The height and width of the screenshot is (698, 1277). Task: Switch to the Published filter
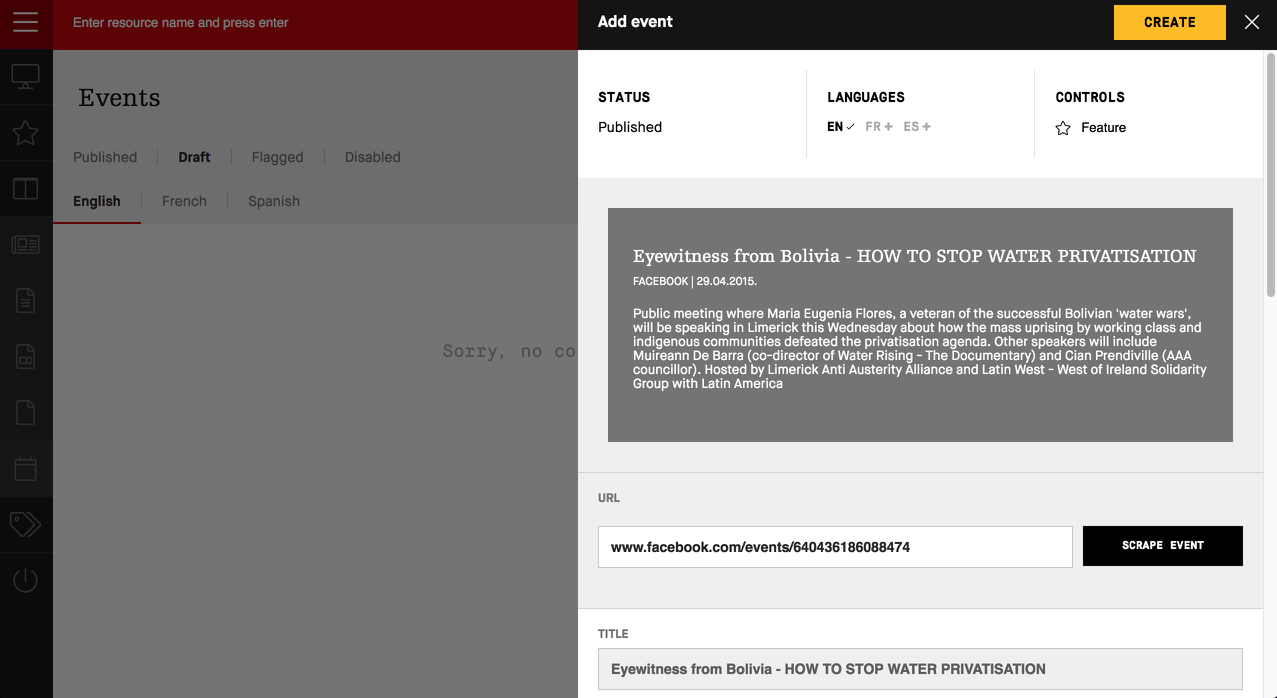point(105,157)
